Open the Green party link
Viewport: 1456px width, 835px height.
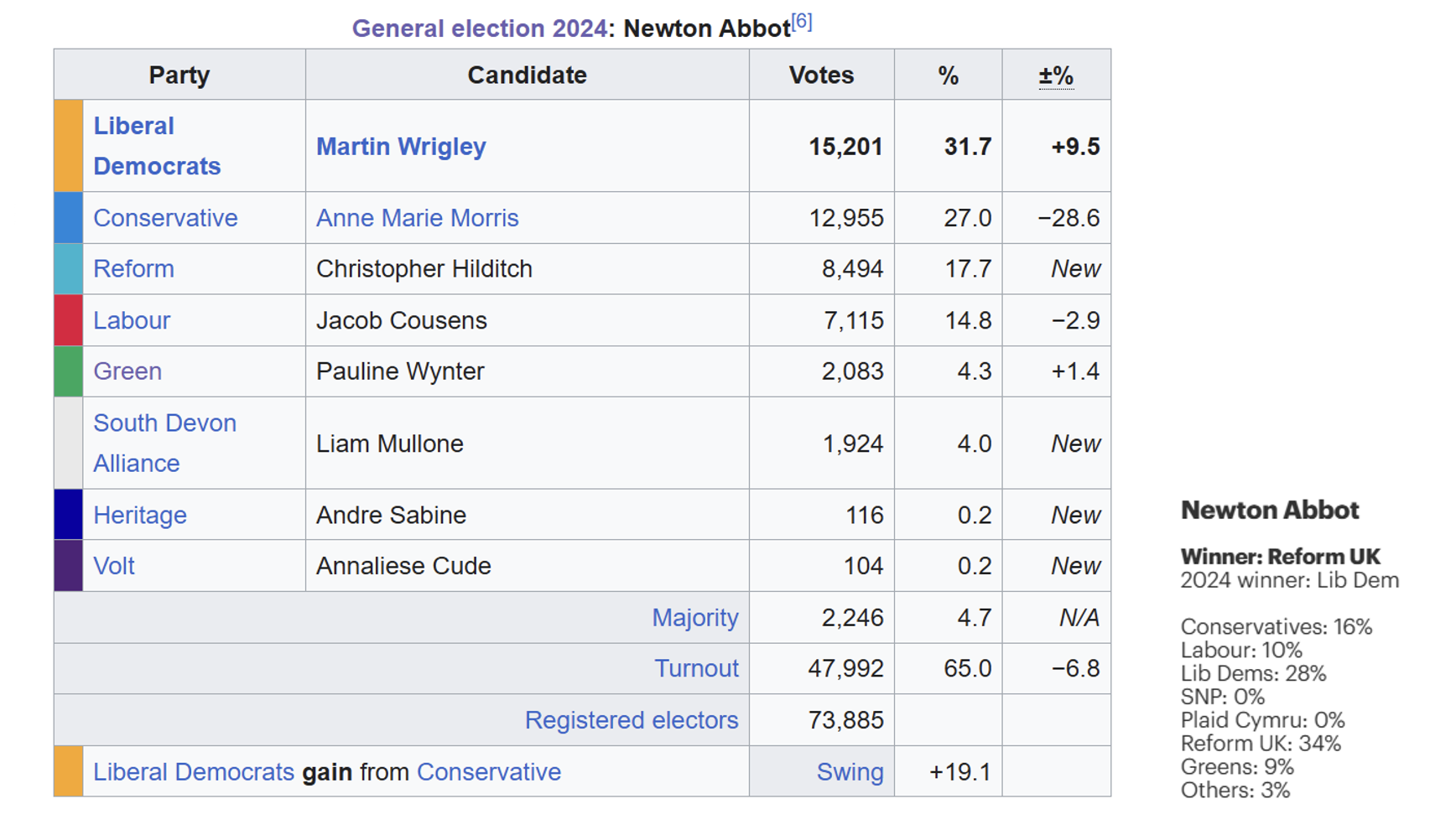127,371
